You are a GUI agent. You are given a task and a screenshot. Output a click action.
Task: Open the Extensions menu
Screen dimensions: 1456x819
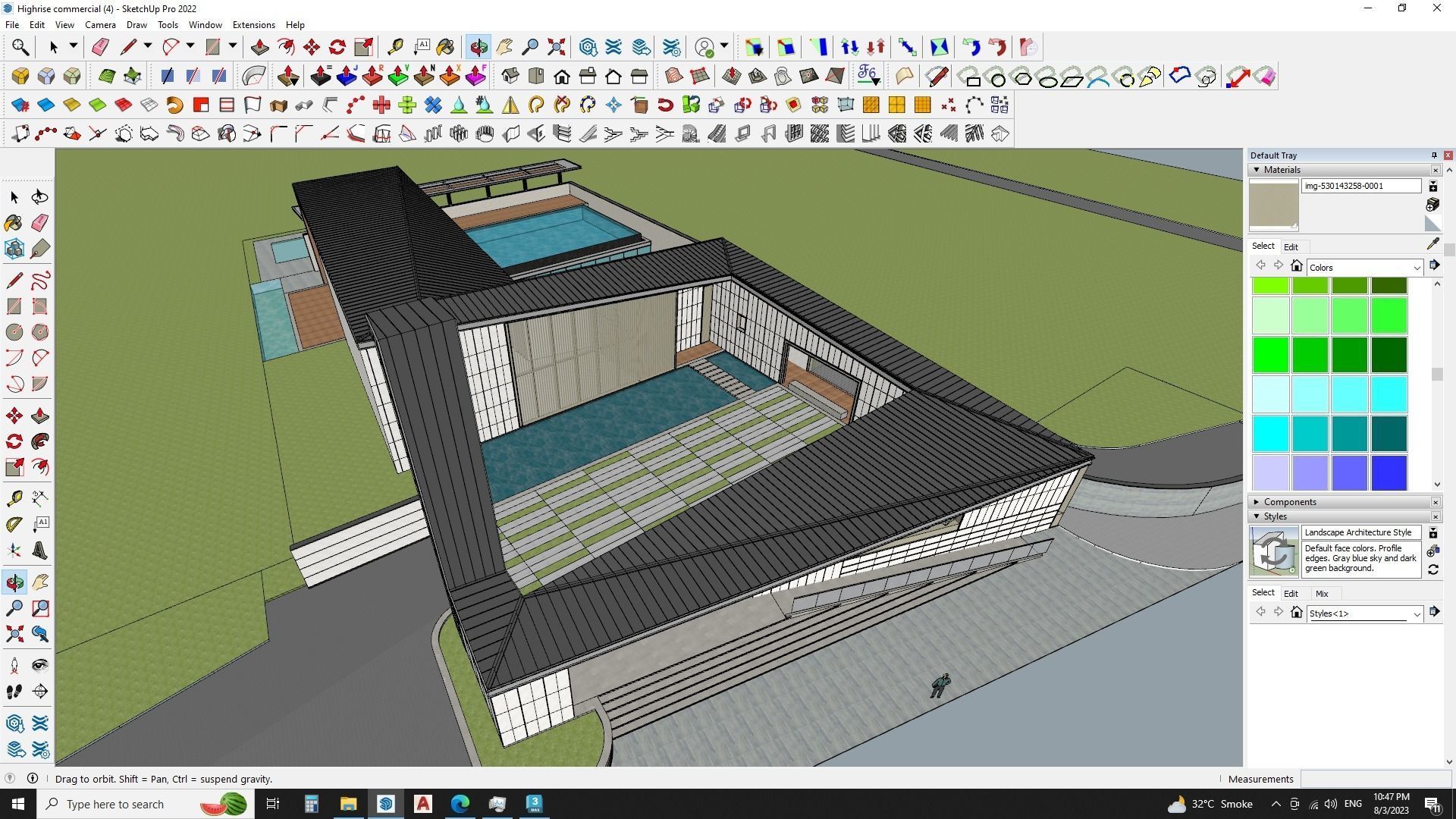[253, 25]
